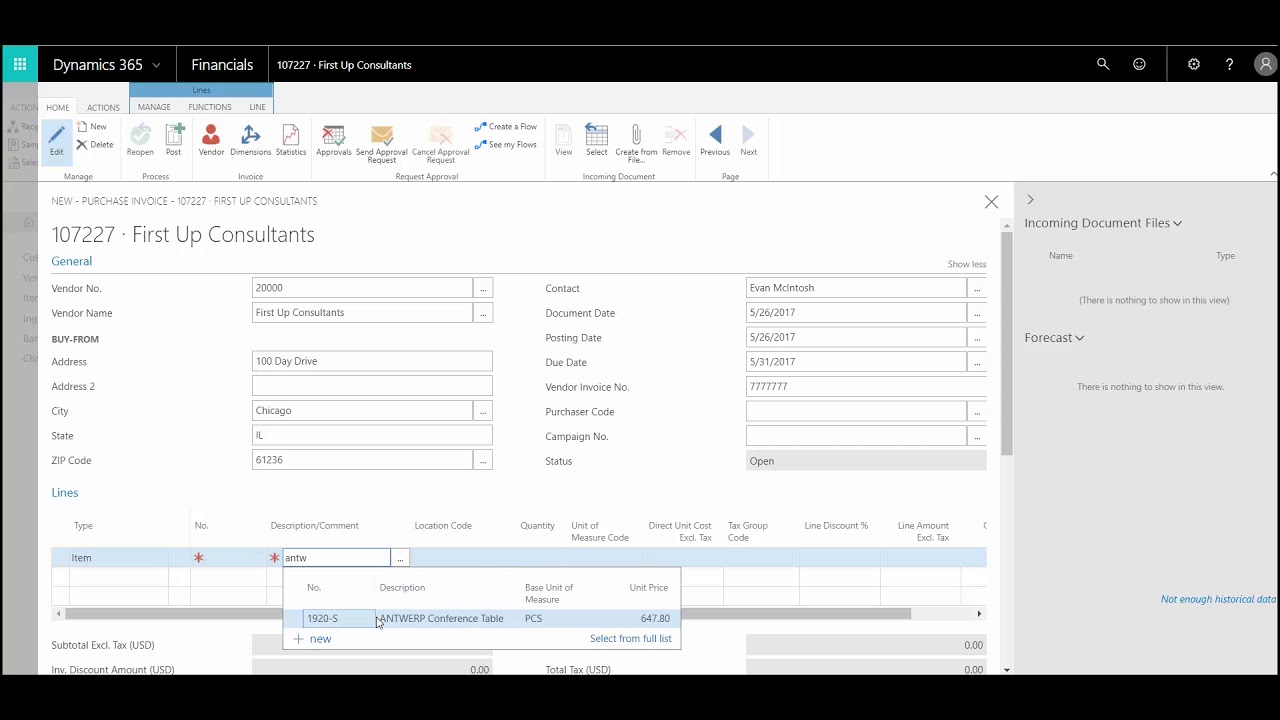Create incoming document from file
The height and width of the screenshot is (720, 1280).
coord(636,144)
